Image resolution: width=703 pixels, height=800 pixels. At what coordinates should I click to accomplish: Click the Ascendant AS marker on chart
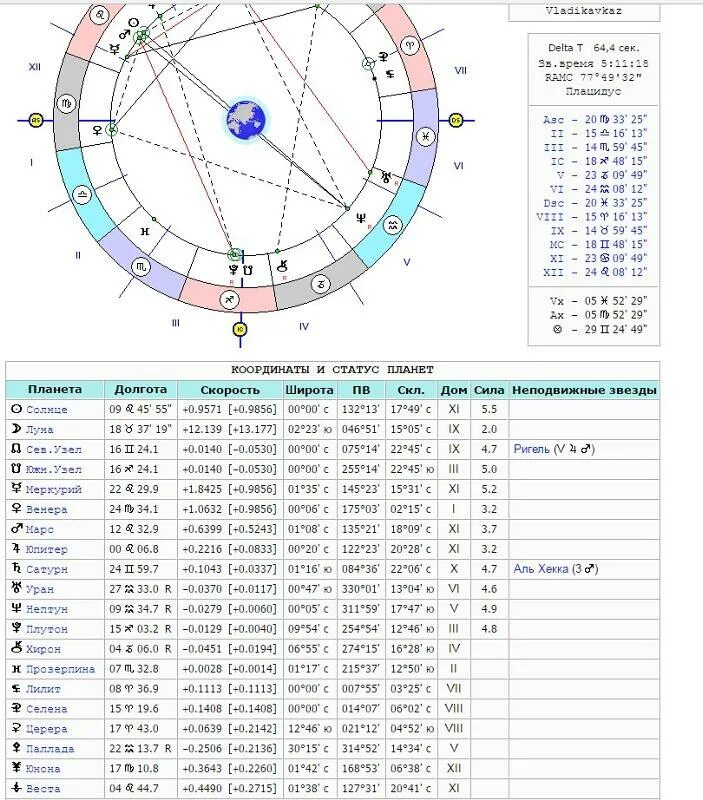[x=36, y=120]
